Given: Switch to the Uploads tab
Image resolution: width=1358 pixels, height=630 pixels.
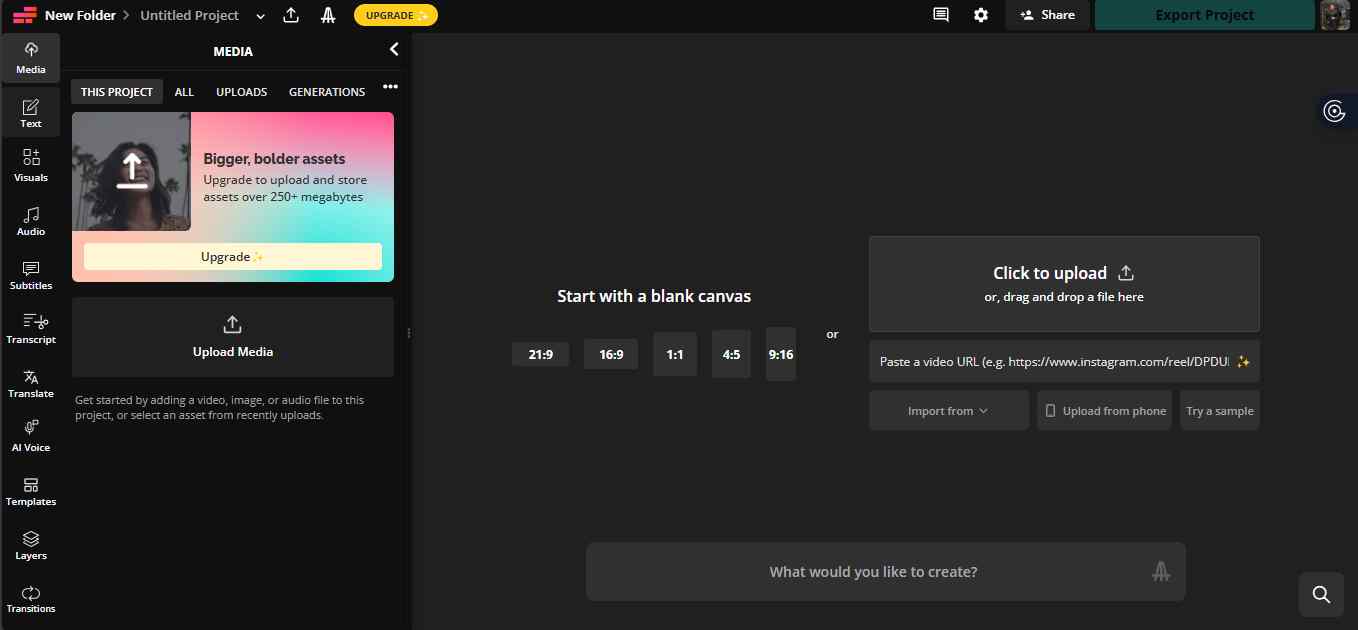Looking at the screenshot, I should pyautogui.click(x=241, y=92).
